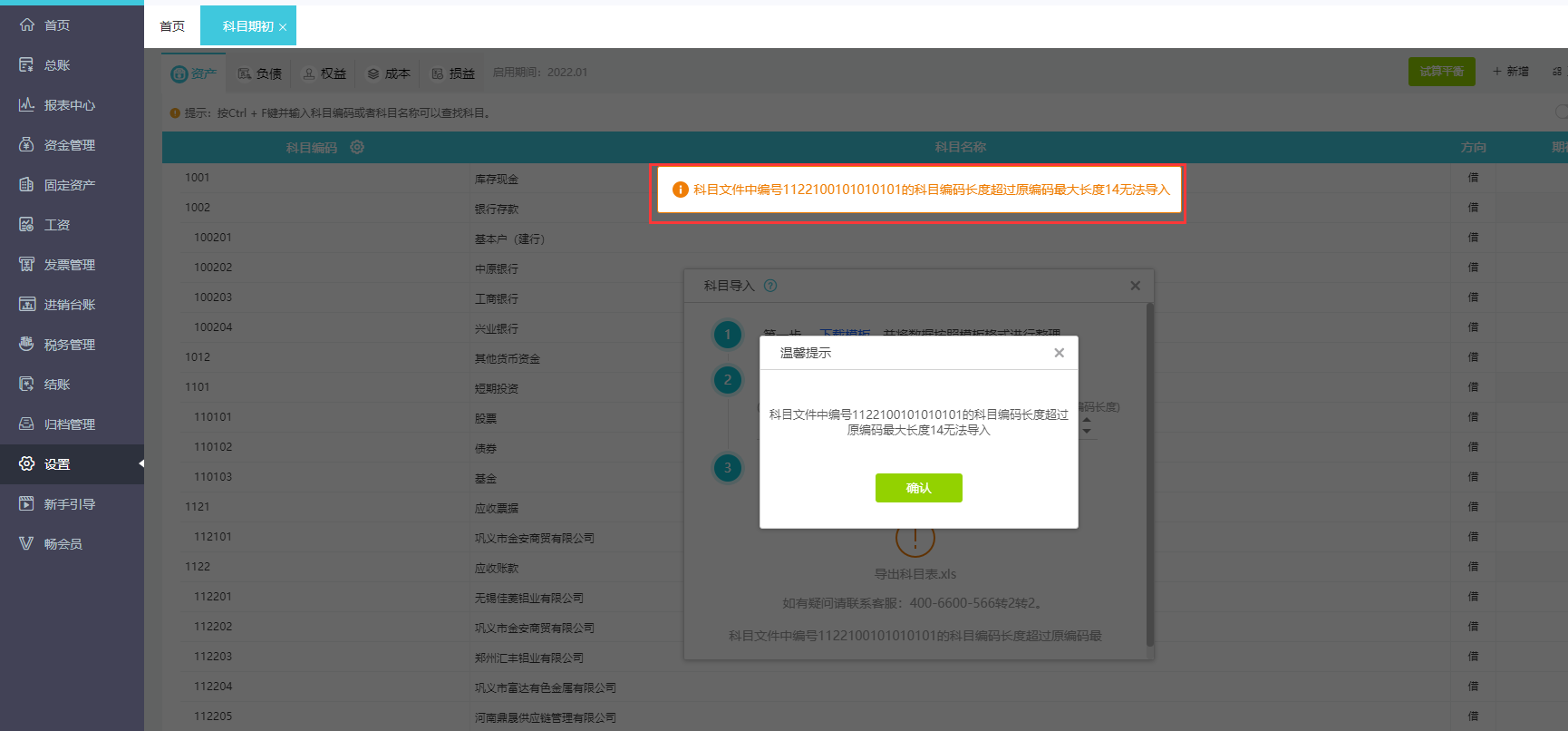The height and width of the screenshot is (731, 1568).
Task: Confirm the warning with 确认
Action: [x=919, y=488]
